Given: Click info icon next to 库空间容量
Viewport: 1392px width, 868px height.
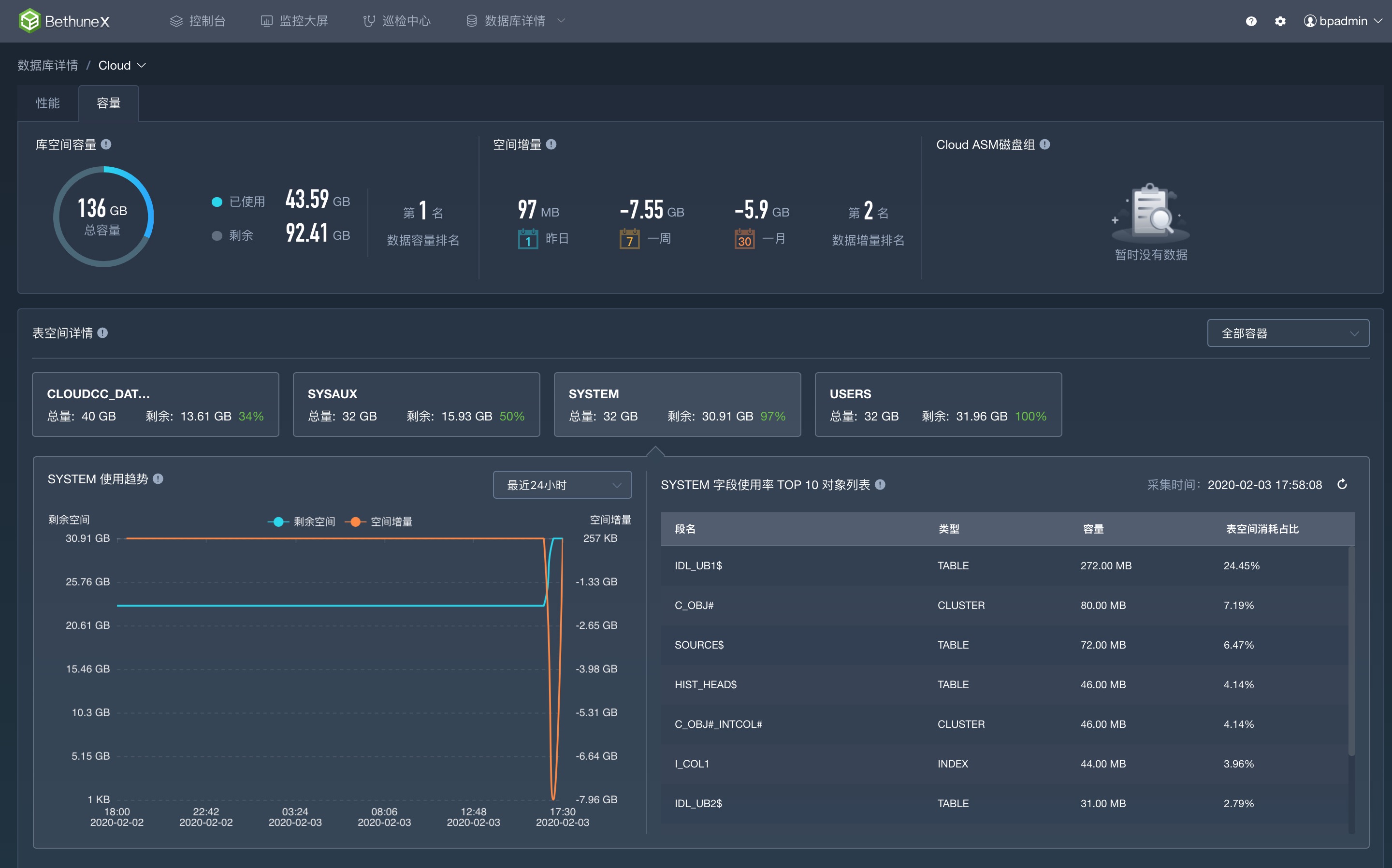Looking at the screenshot, I should [x=106, y=144].
